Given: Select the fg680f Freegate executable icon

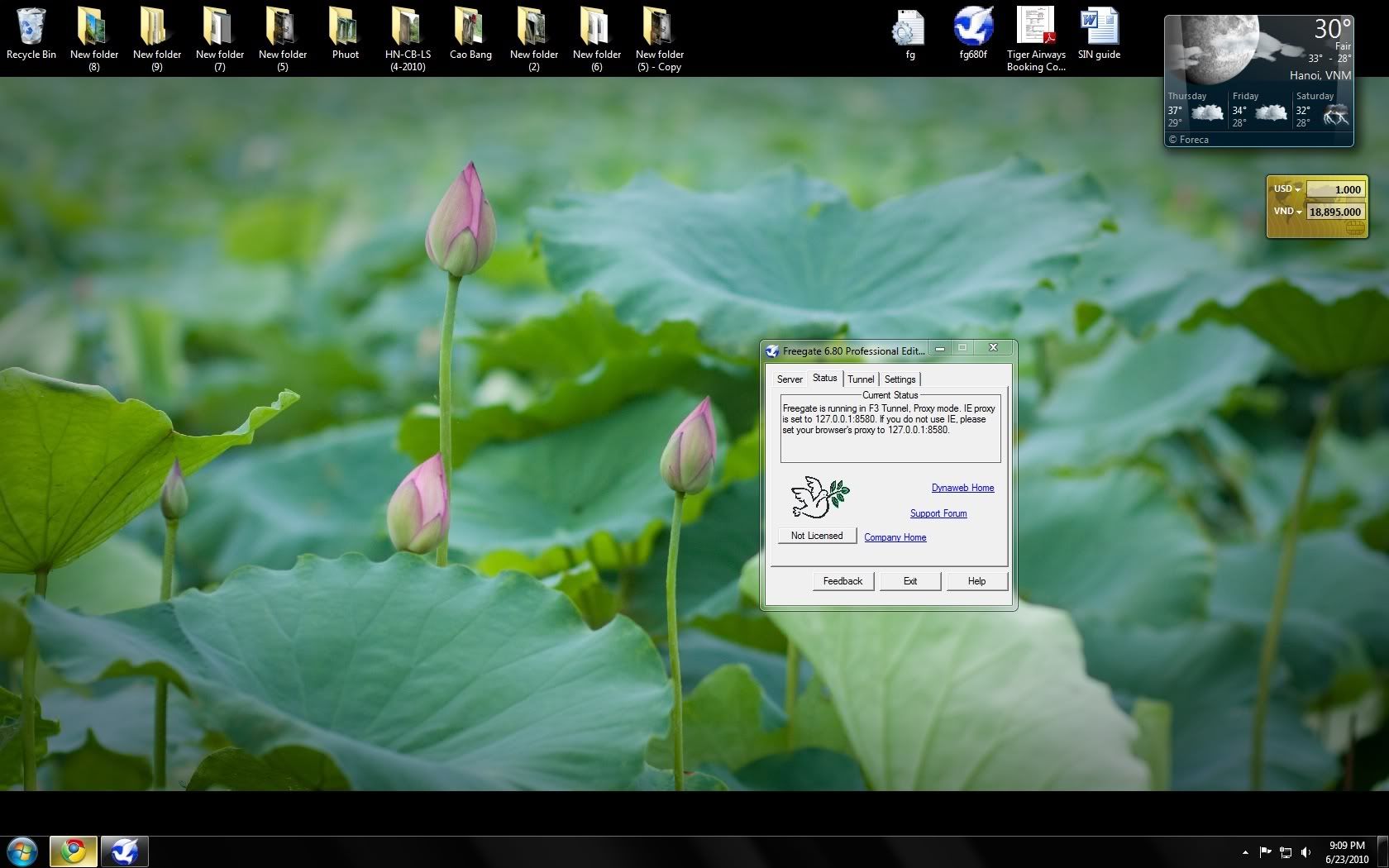Looking at the screenshot, I should point(973,33).
